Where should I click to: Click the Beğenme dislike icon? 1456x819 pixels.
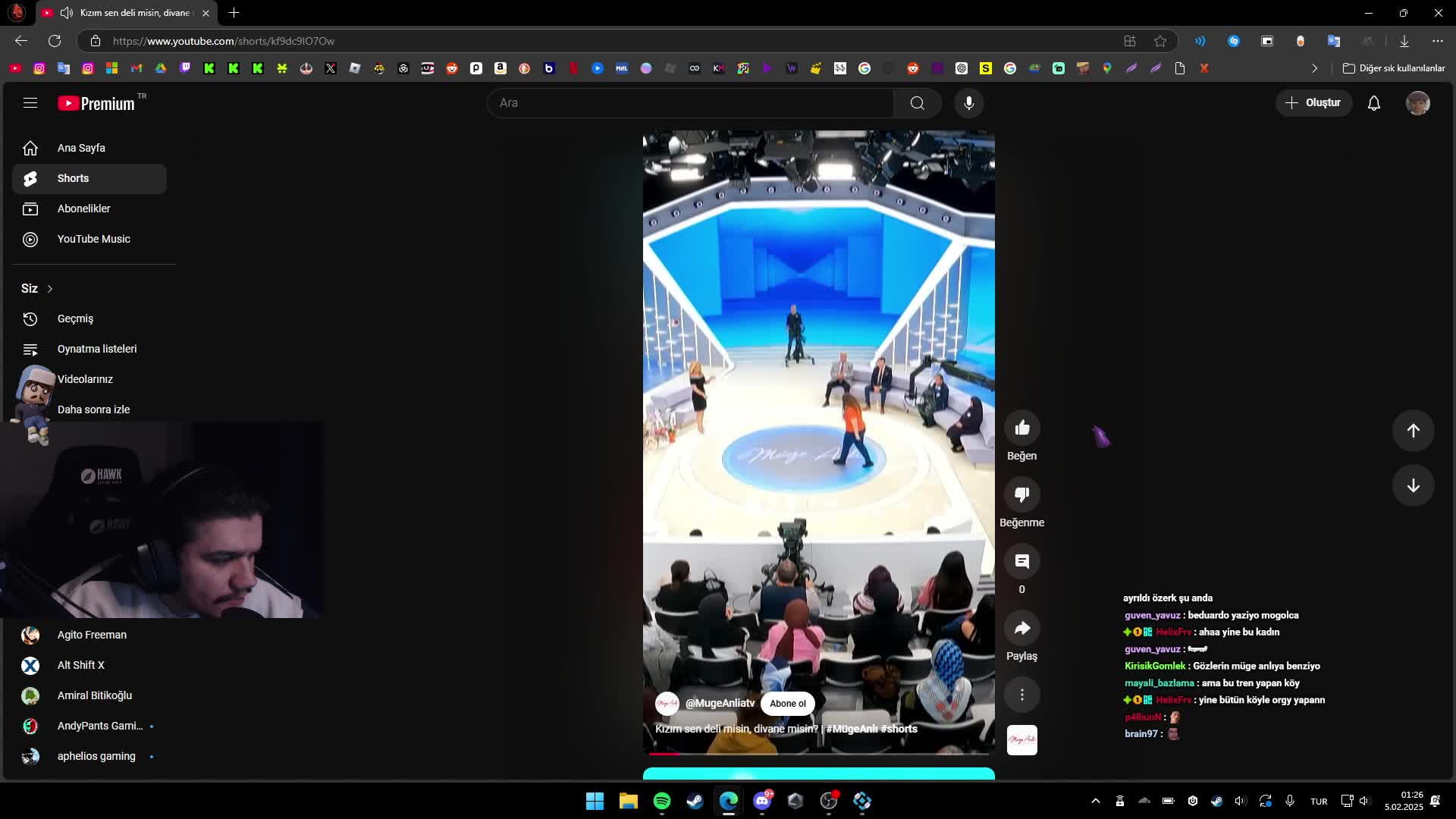(1021, 495)
